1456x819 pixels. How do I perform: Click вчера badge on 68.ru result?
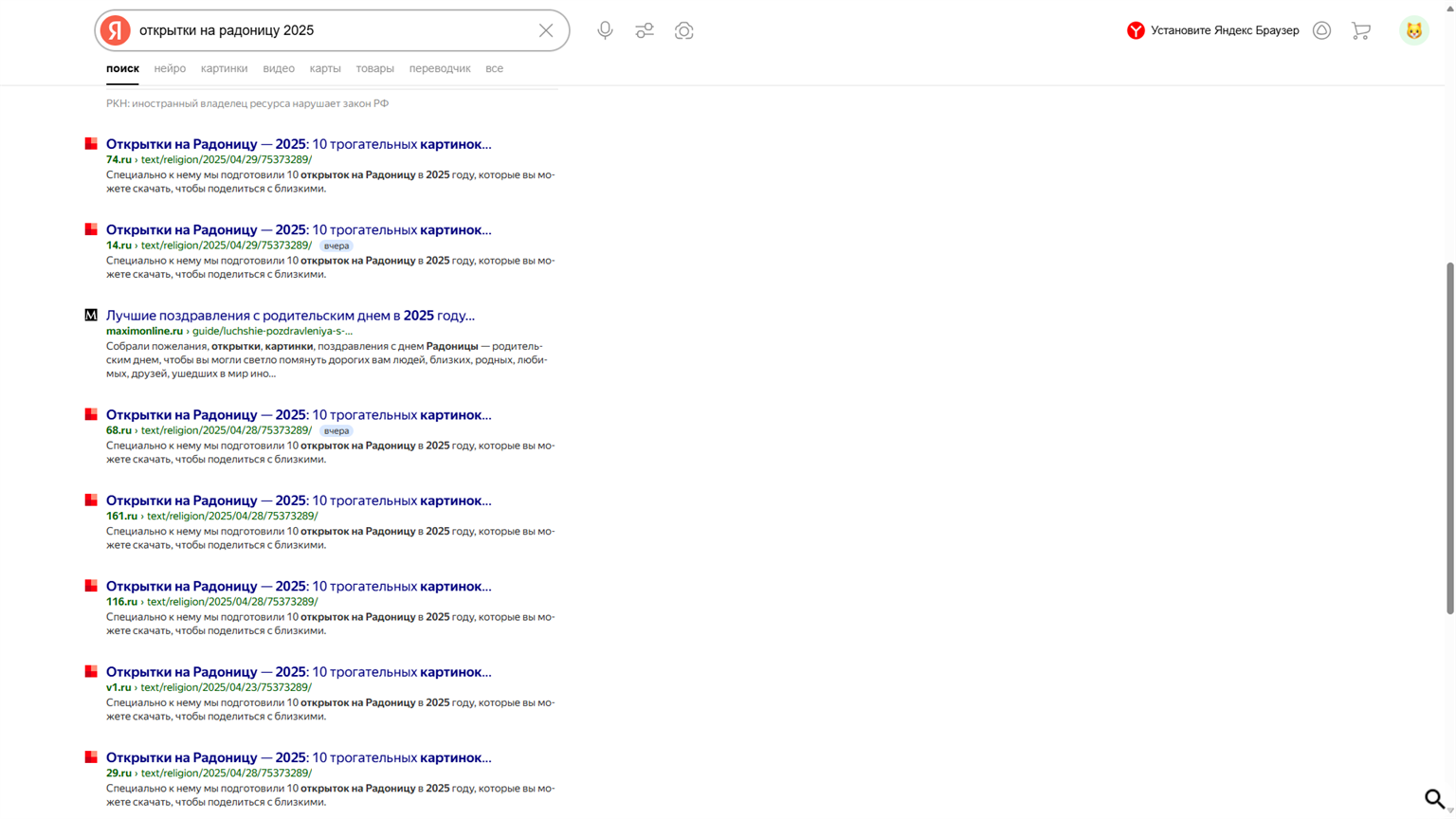click(337, 430)
